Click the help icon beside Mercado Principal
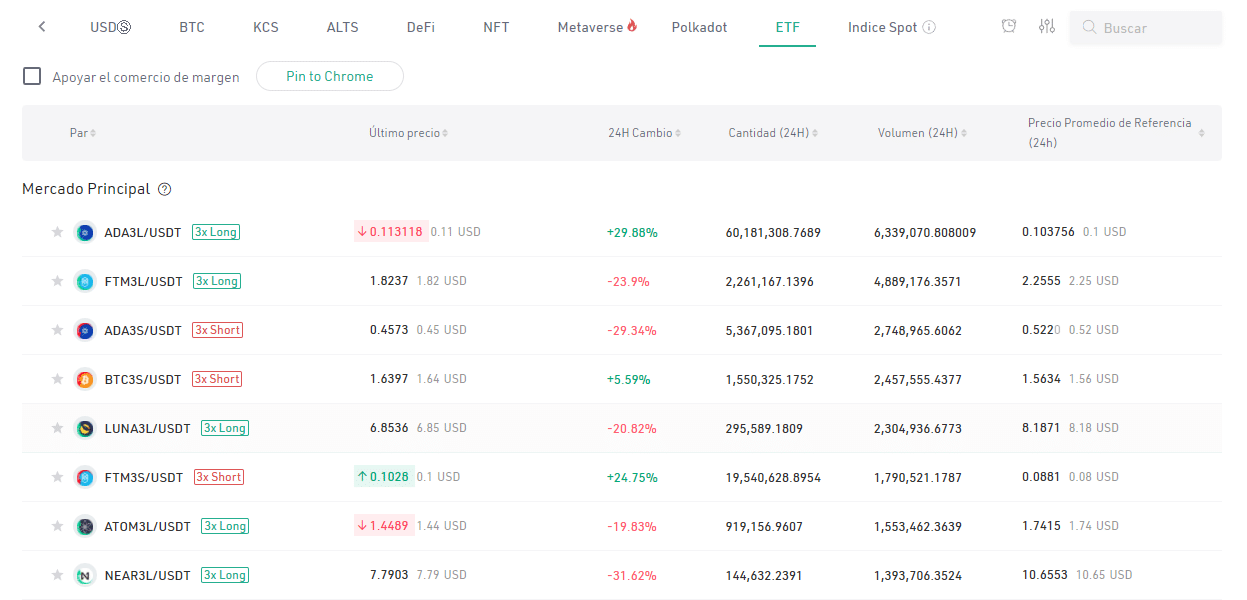The width and height of the screenshot is (1247, 600). pyautogui.click(x=165, y=189)
